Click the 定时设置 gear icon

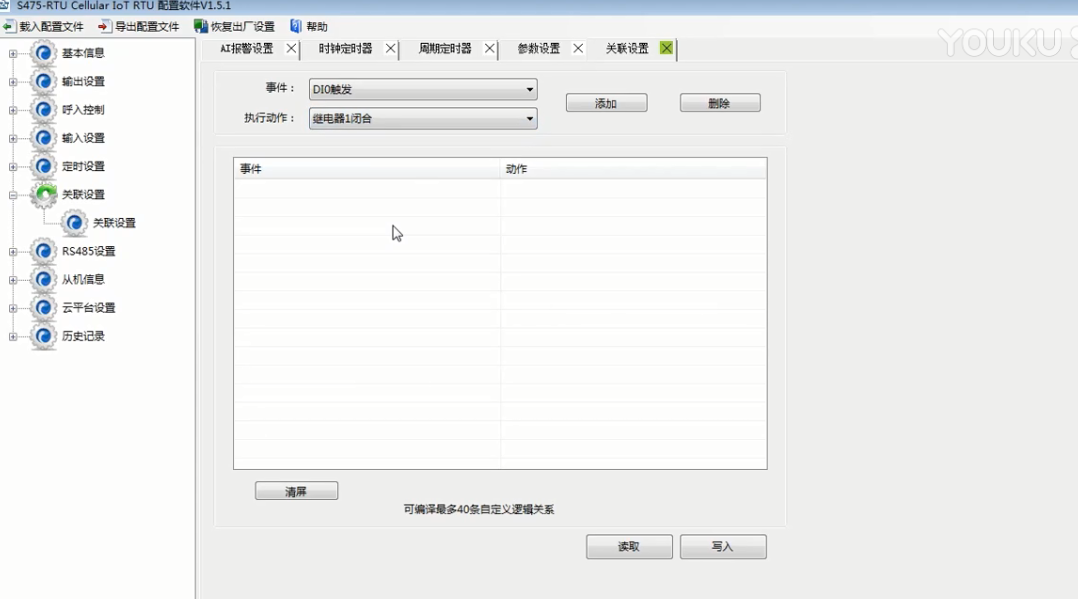pos(44,166)
